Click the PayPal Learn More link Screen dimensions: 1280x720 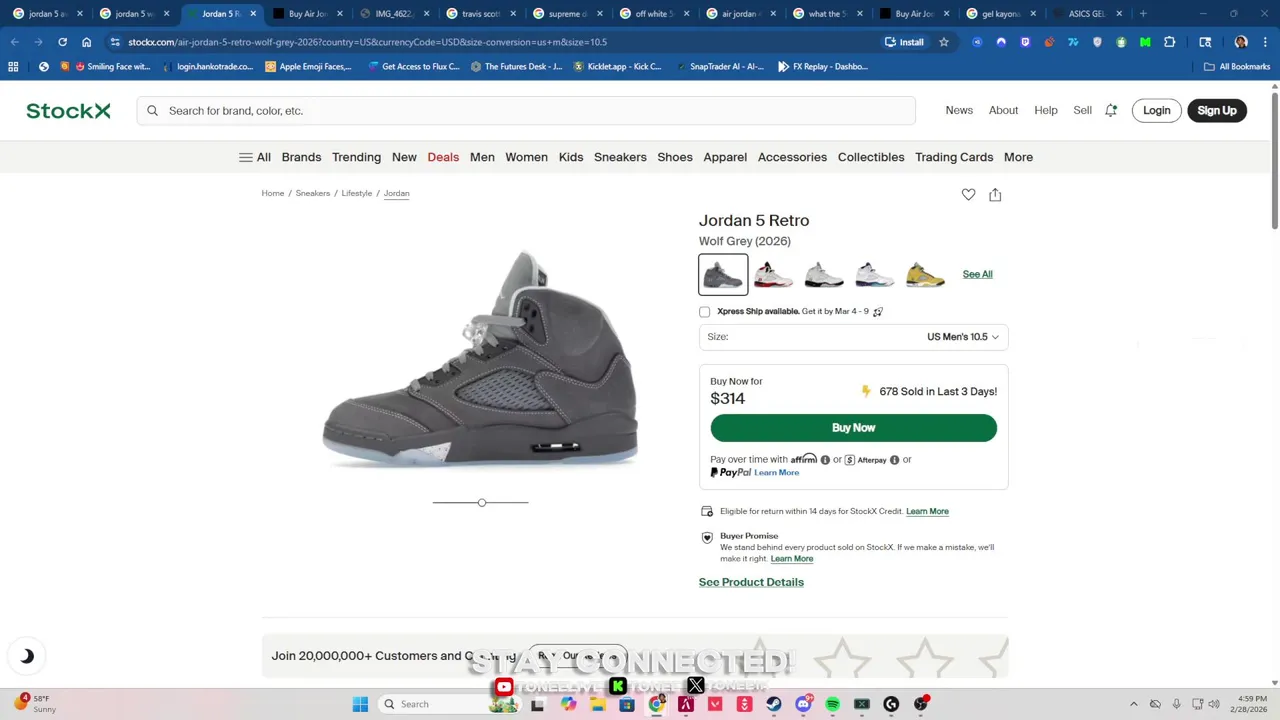click(x=776, y=472)
